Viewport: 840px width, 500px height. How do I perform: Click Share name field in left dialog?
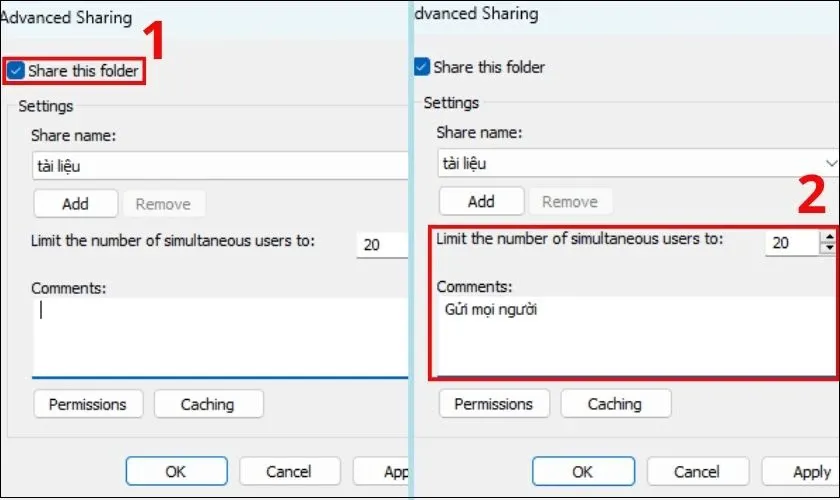pos(220,166)
